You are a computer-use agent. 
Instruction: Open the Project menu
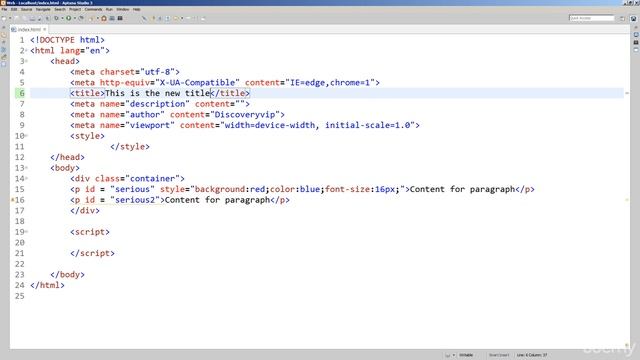click(x=75, y=9)
